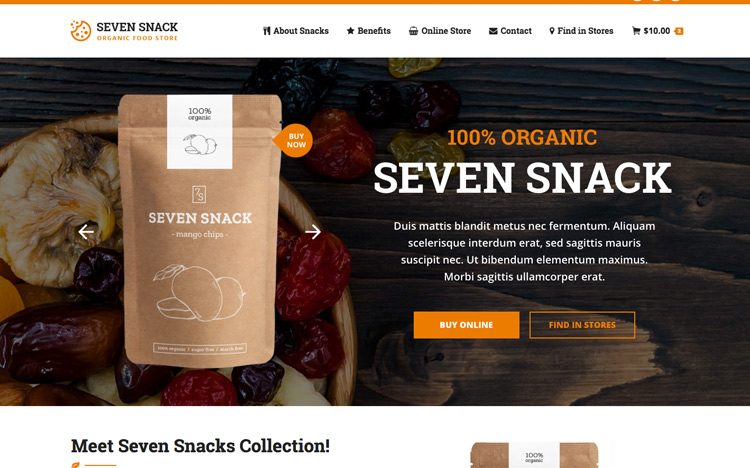The image size is (750, 468).
Task: Click the fork-and-knife icon beside About Snacks
Action: [x=266, y=31]
